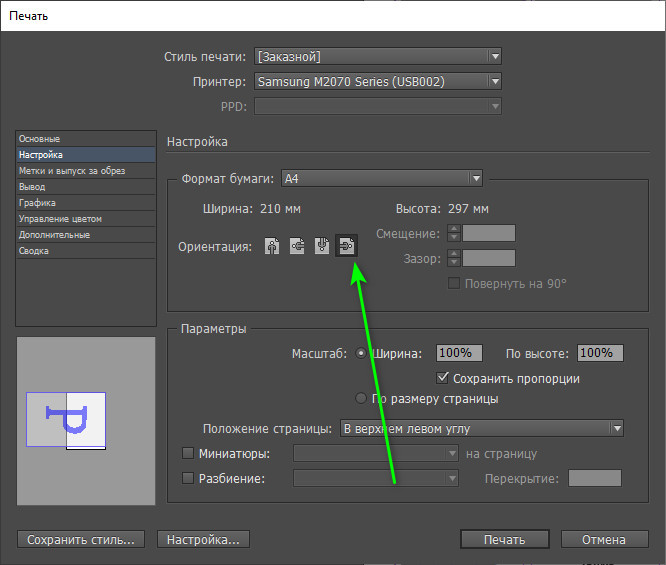The width and height of the screenshot is (666, 565).
Task: Open Дополнительные section
Action: (x=86, y=235)
